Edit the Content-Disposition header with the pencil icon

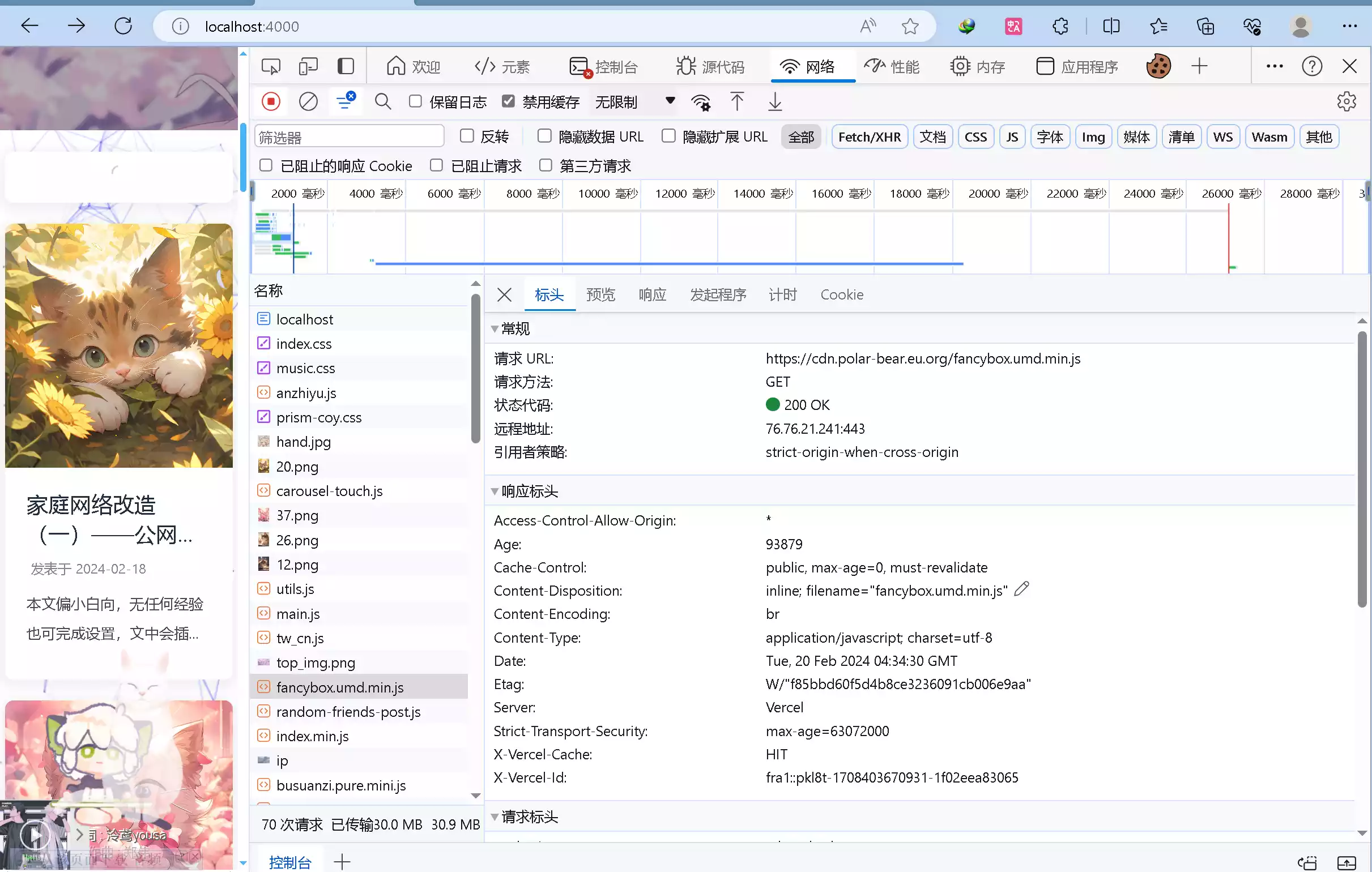1021,588
